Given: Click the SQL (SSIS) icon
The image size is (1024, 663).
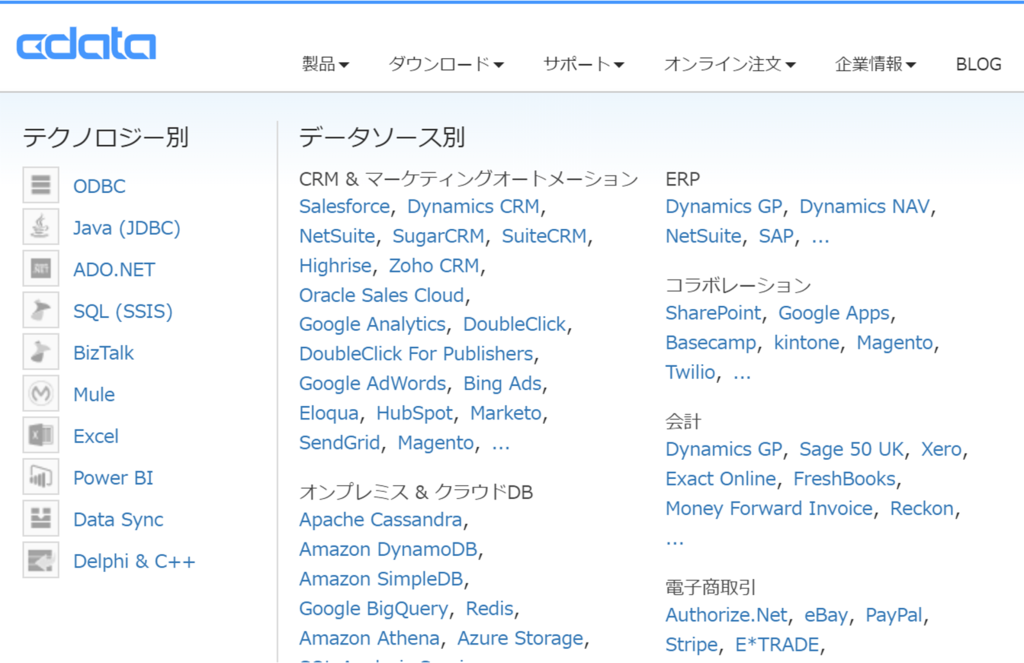Looking at the screenshot, I should pos(40,311).
